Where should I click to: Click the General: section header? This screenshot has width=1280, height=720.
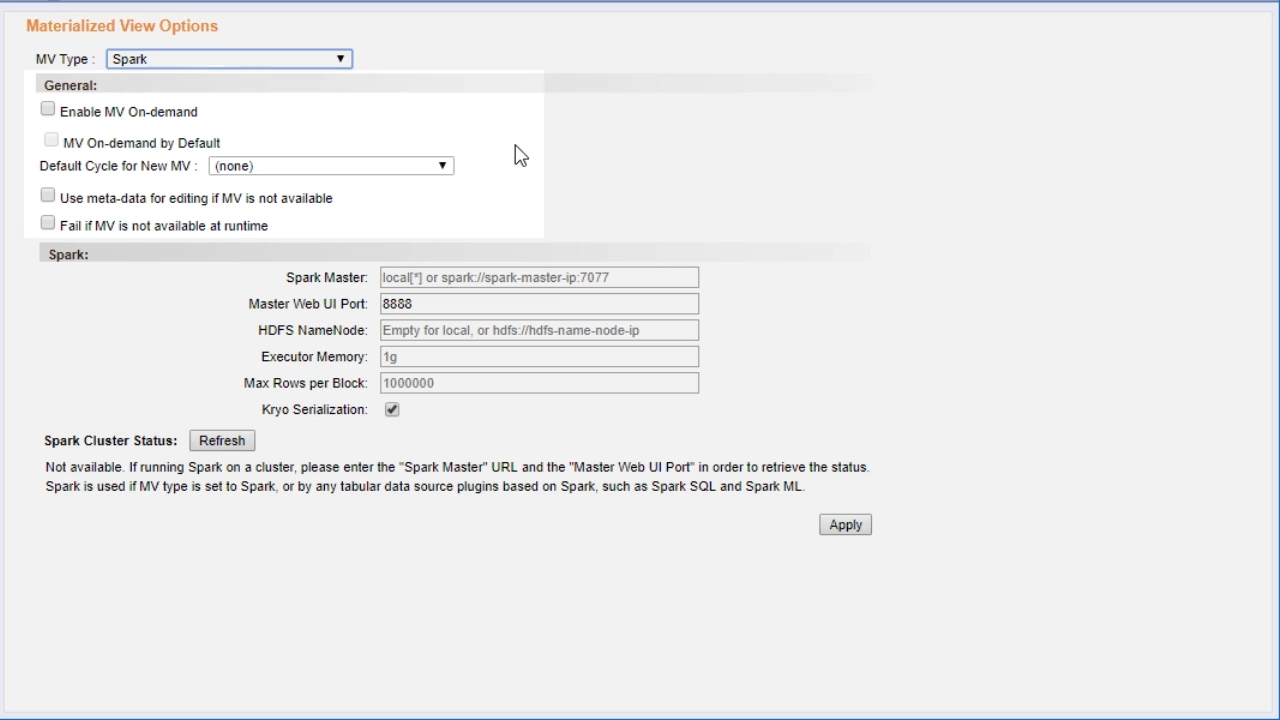tap(70, 86)
